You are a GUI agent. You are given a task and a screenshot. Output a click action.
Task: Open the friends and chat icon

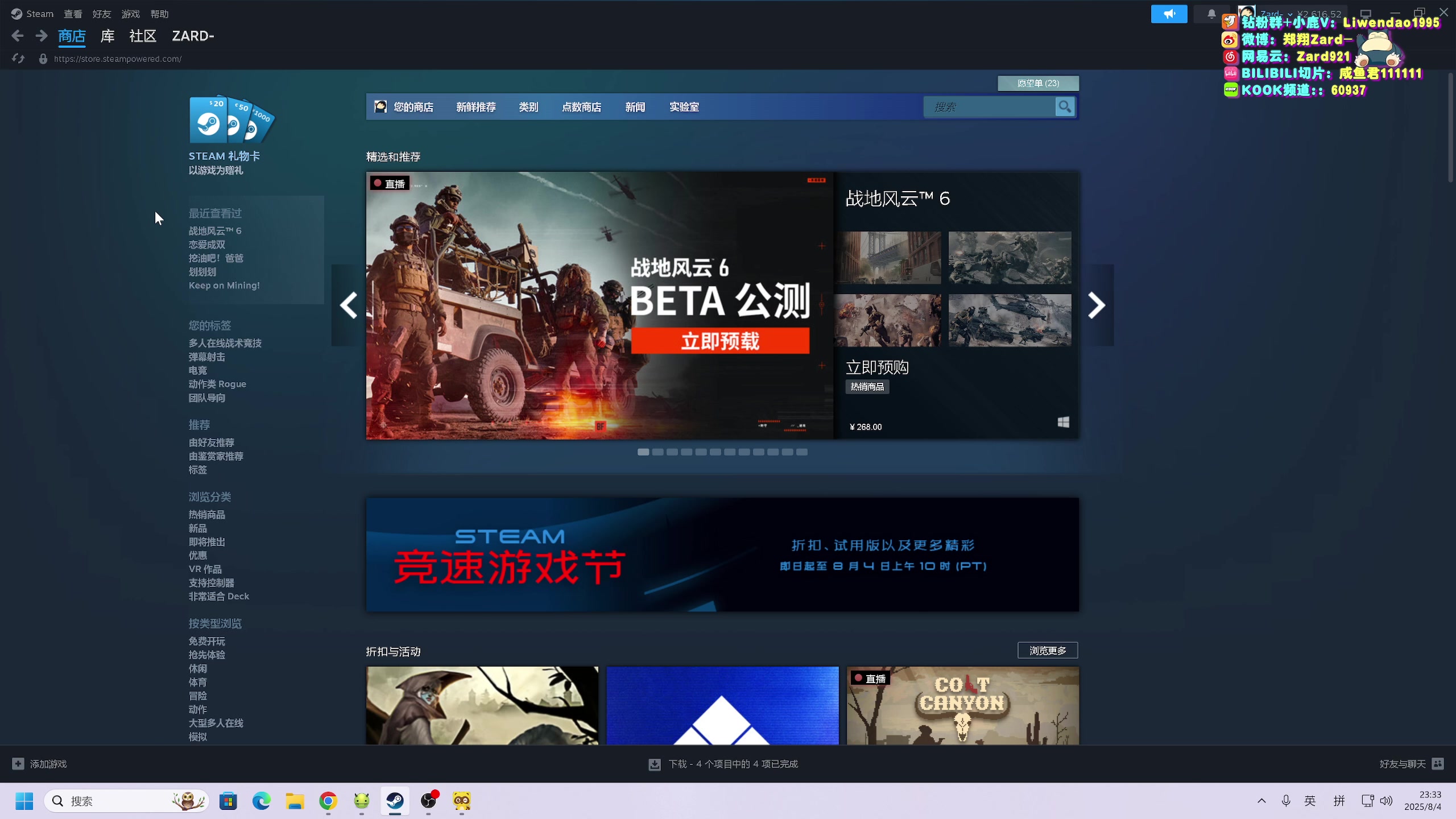[1438, 764]
